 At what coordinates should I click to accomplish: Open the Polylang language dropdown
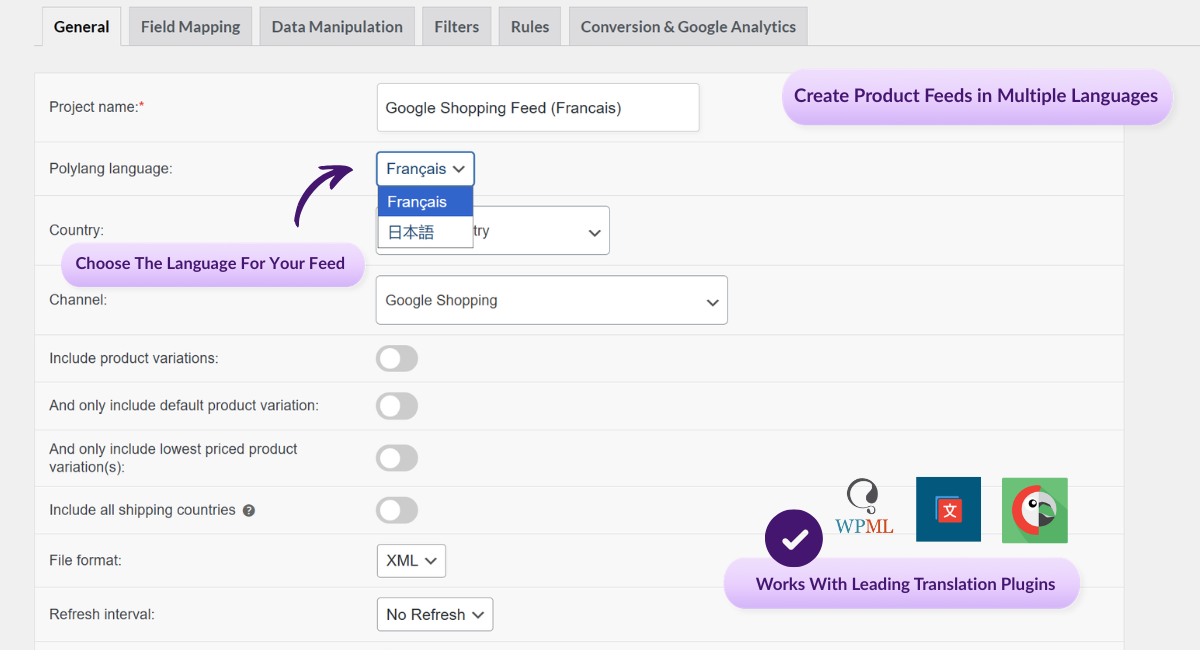coord(425,169)
